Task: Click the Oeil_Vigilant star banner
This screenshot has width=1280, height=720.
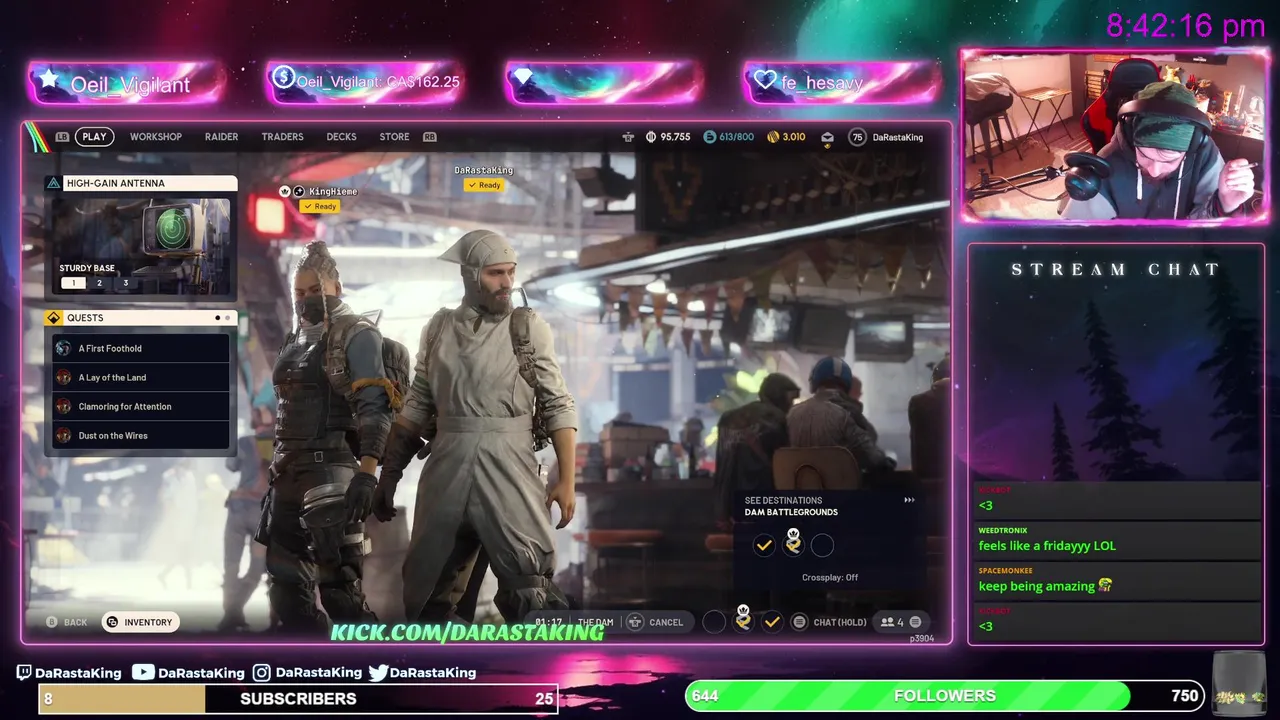Action: click(126, 84)
